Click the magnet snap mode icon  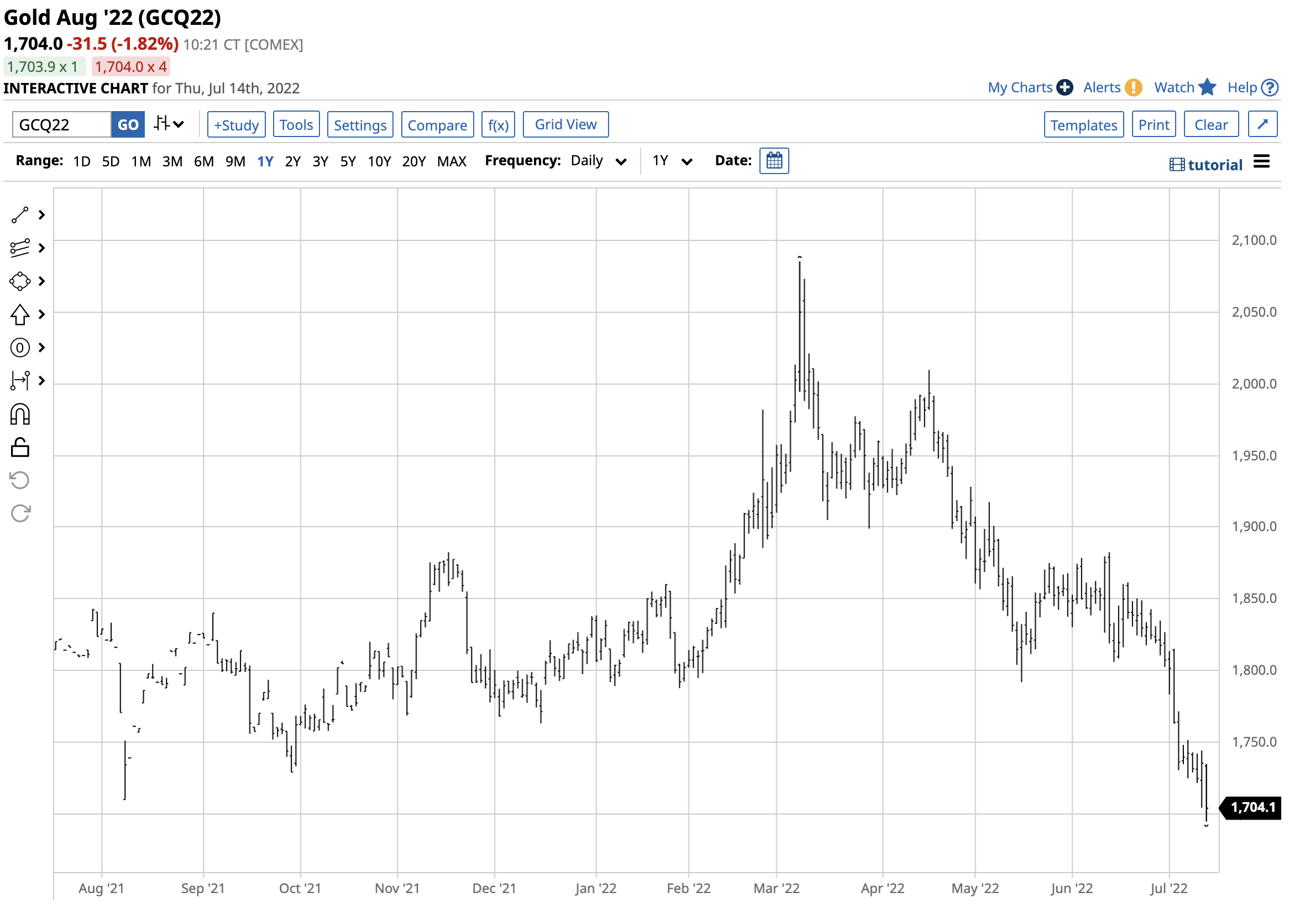(20, 415)
